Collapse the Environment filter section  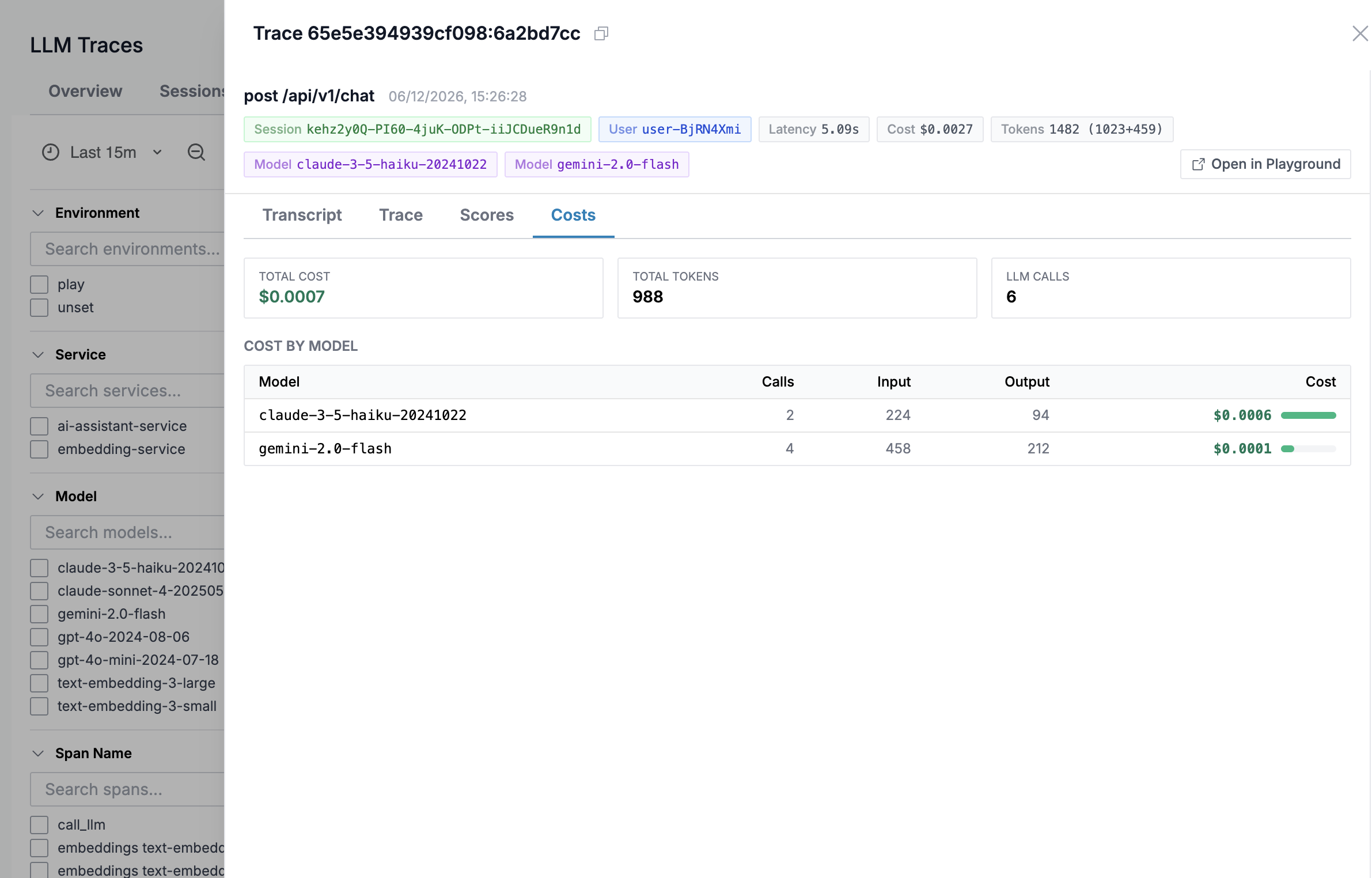click(38, 213)
